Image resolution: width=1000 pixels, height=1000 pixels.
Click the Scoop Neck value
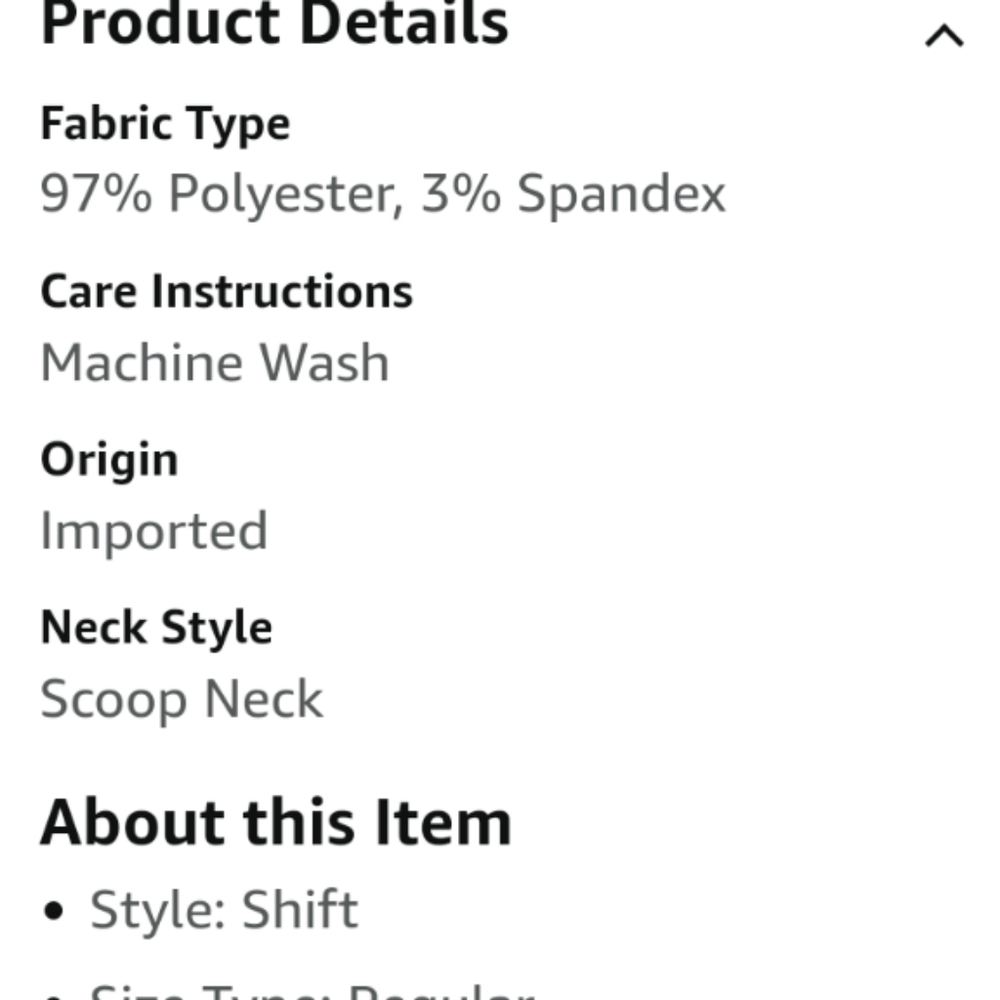pyautogui.click(x=181, y=699)
